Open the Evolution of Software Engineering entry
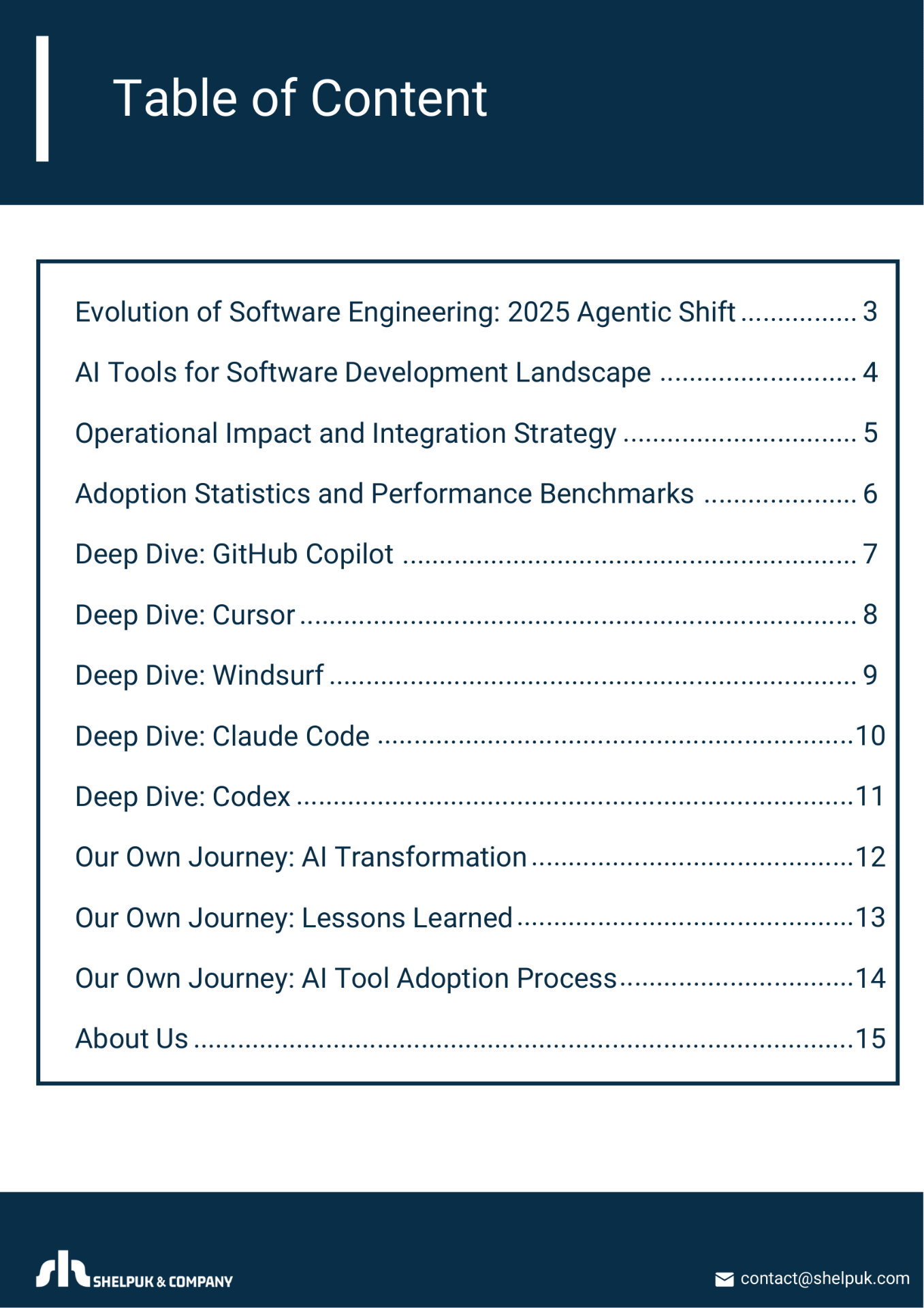This screenshot has height=1308, width=924. 476,312
